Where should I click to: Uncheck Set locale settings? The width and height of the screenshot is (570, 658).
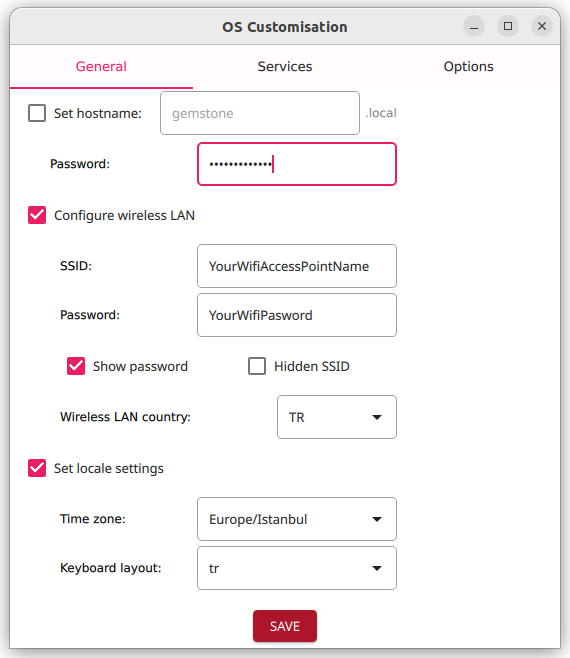[x=37, y=468]
